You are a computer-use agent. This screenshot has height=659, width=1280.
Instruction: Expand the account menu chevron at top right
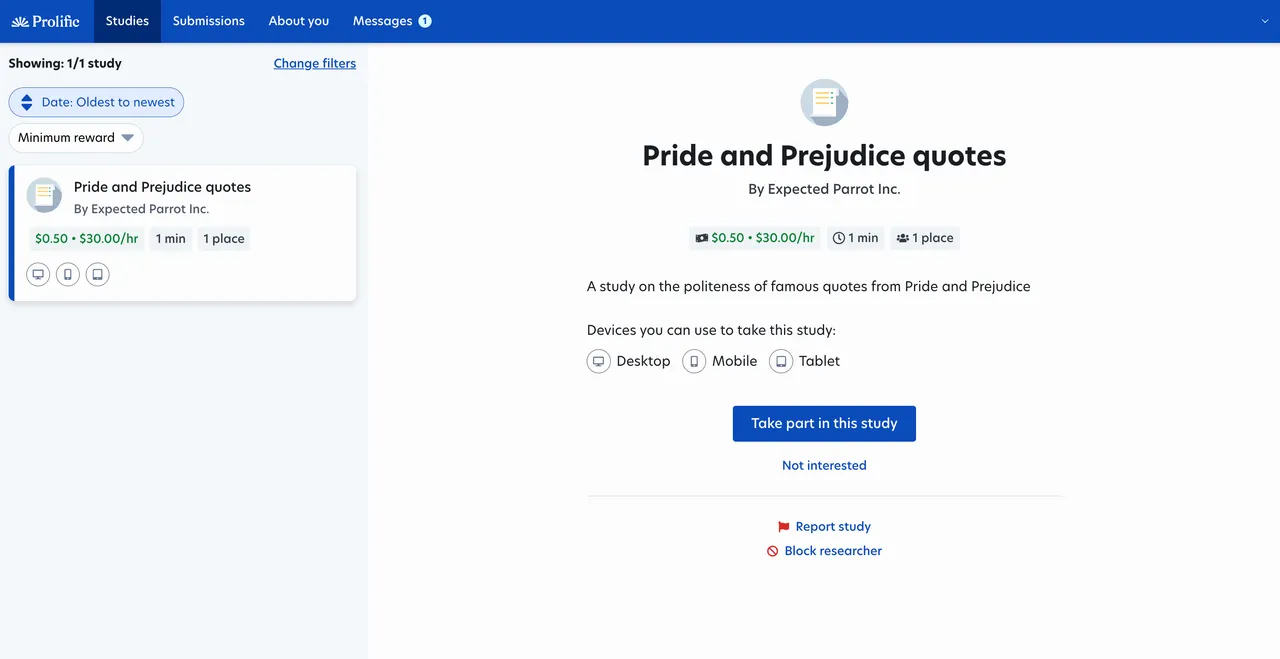1265,21
